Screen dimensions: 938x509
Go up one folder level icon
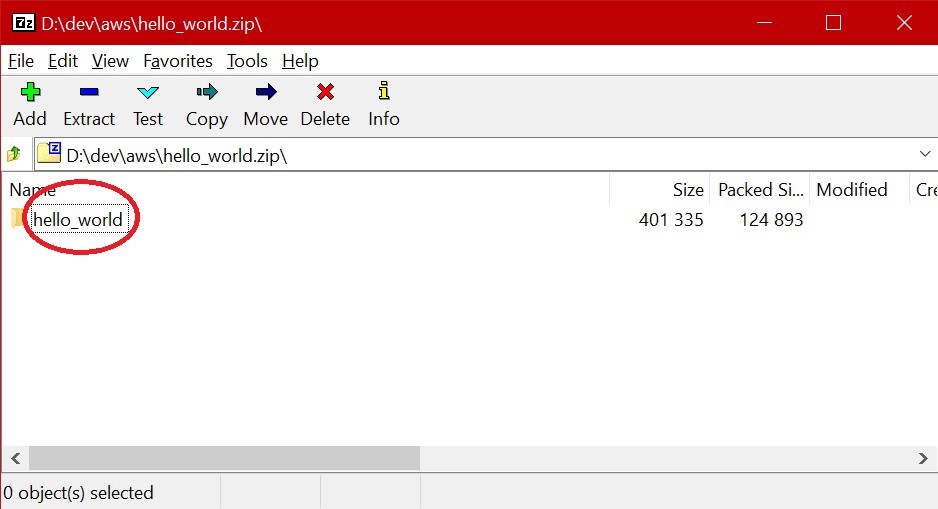[x=14, y=154]
